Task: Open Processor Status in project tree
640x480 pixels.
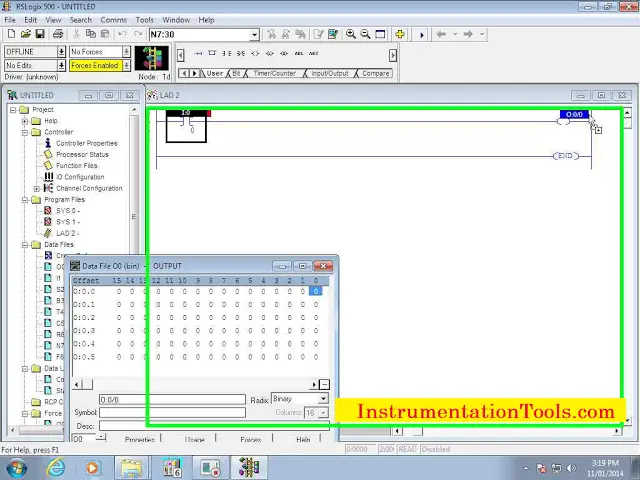Action: pyautogui.click(x=82, y=154)
